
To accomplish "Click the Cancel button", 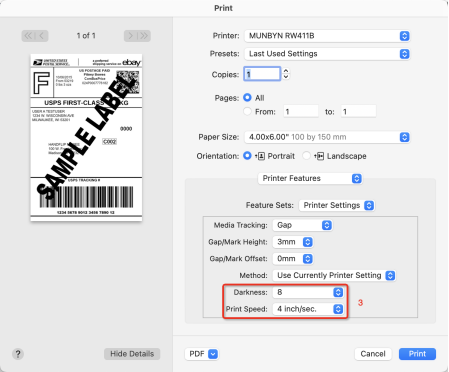I will point(373,354).
